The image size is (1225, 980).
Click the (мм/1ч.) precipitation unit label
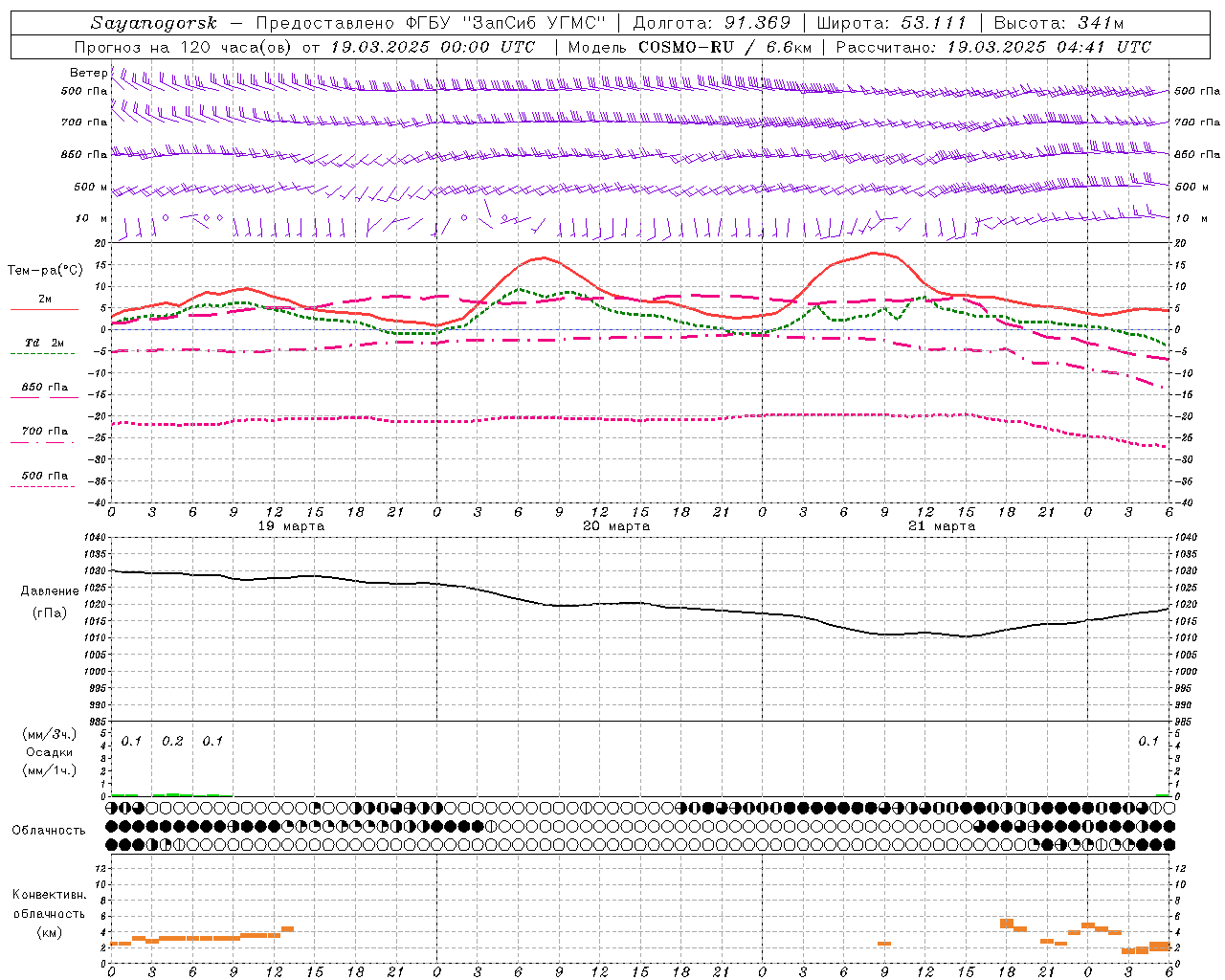50,769
